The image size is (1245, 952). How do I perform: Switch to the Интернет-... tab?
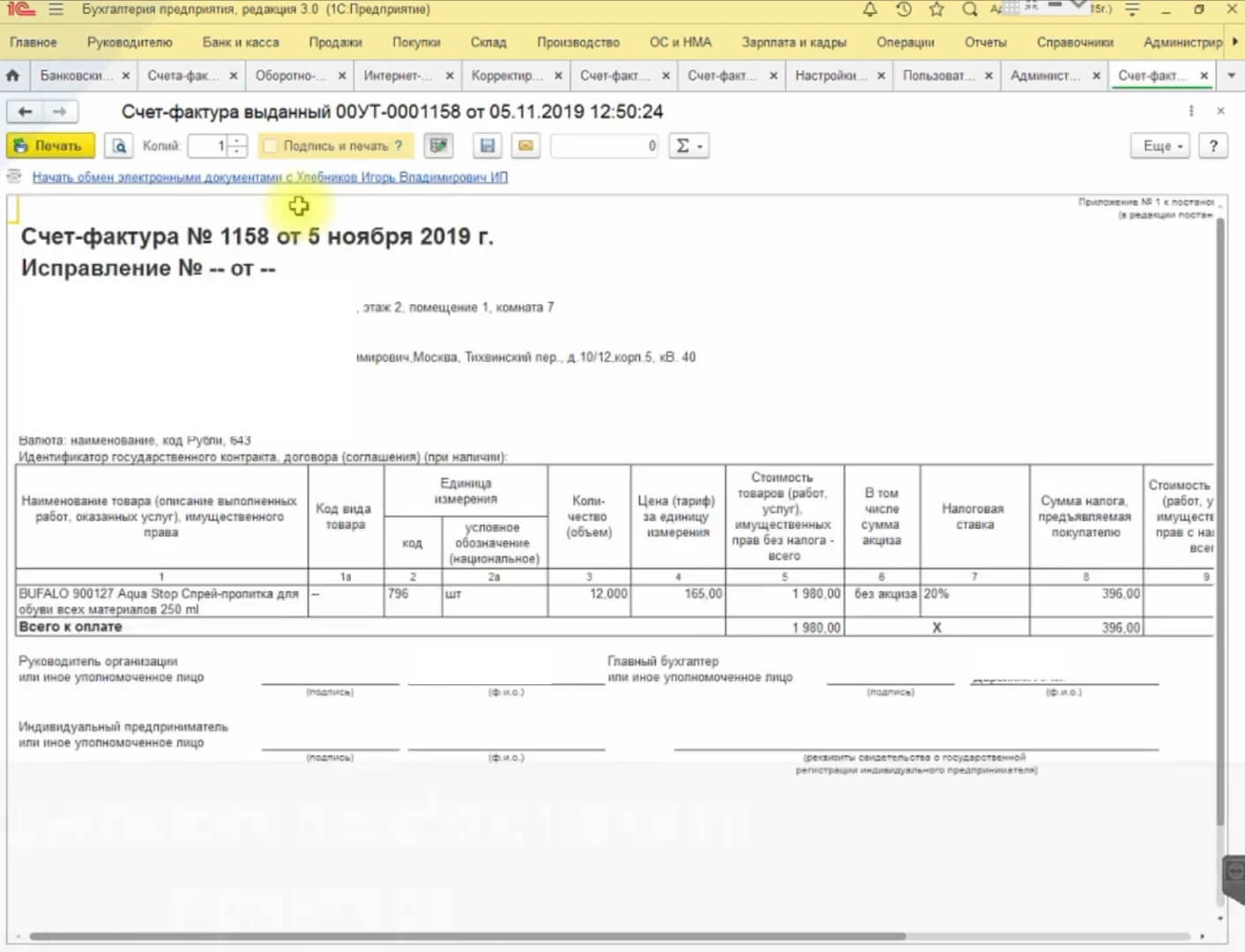tap(399, 76)
